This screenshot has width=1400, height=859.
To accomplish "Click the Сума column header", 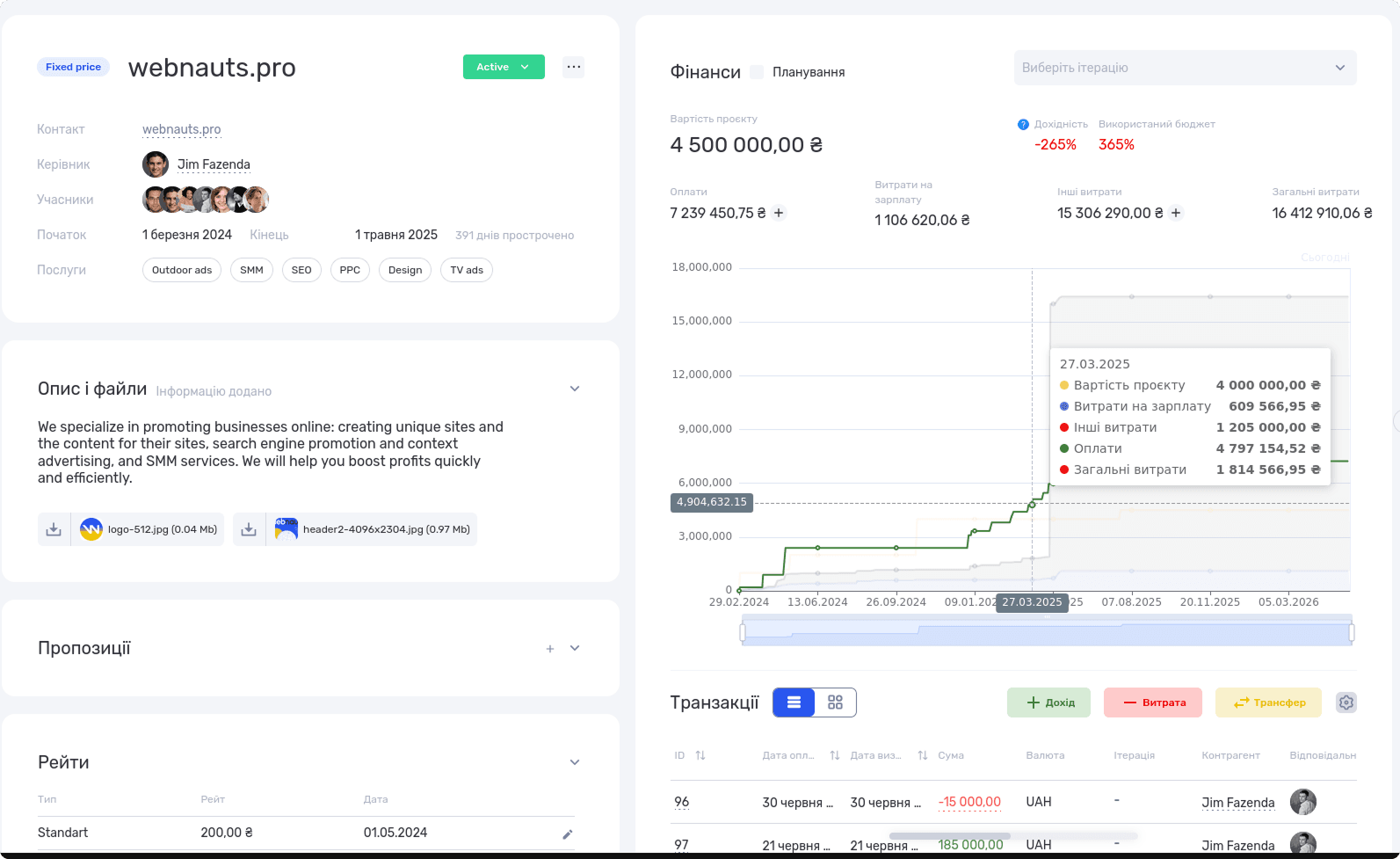I will [951, 755].
